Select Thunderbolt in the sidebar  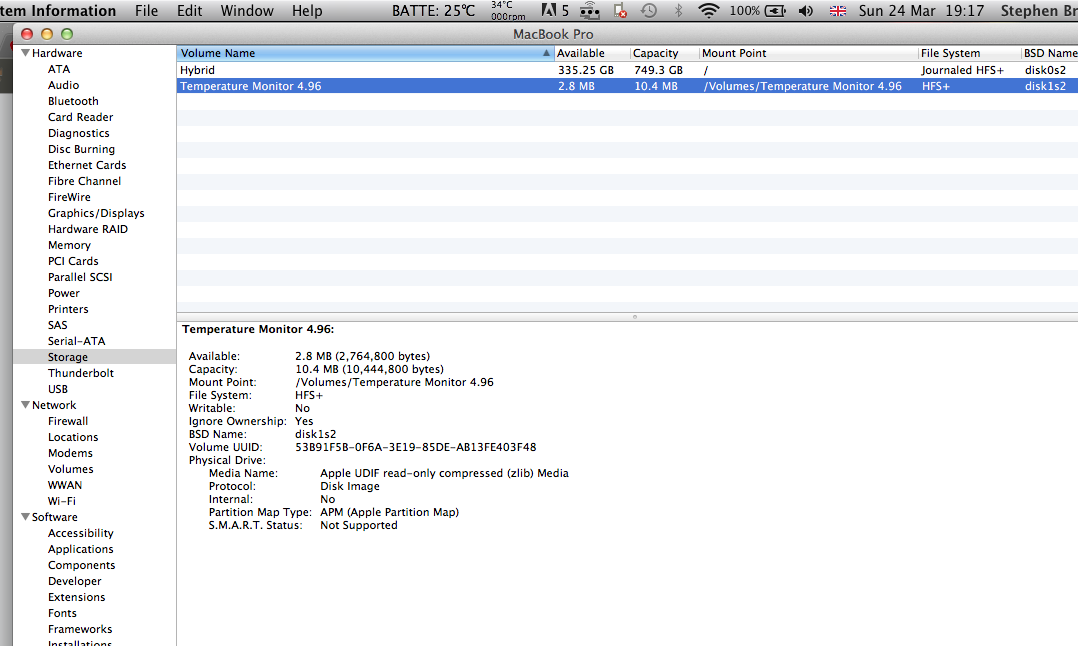click(80, 372)
